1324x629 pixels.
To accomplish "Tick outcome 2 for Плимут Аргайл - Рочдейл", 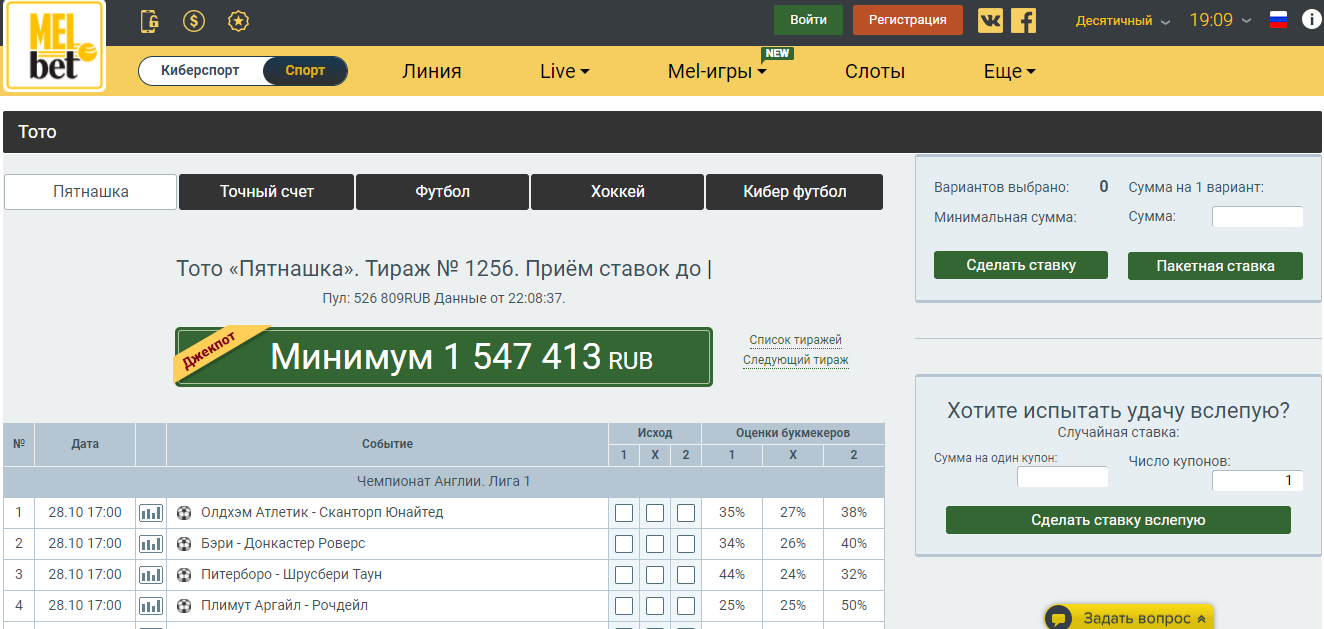I will tap(686, 606).
